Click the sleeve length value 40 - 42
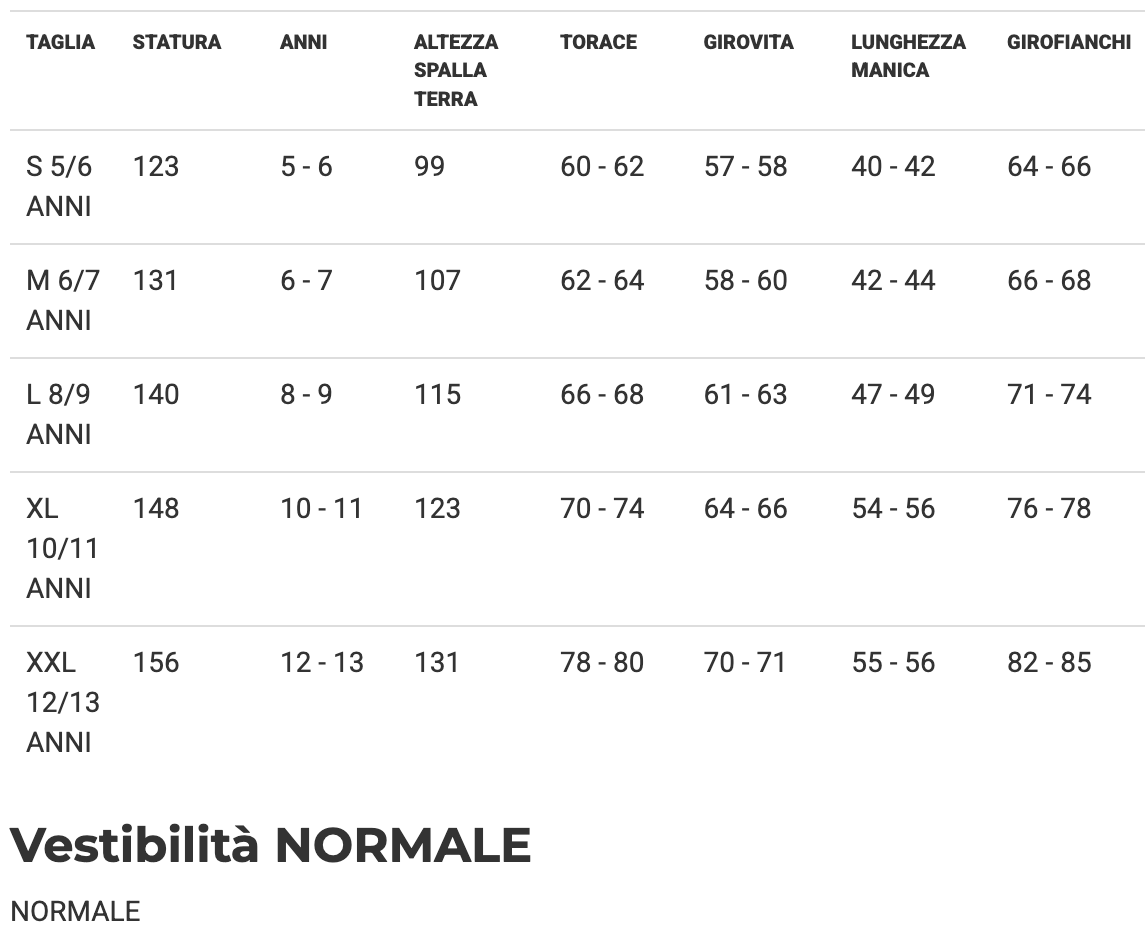The height and width of the screenshot is (943, 1145). (893, 166)
